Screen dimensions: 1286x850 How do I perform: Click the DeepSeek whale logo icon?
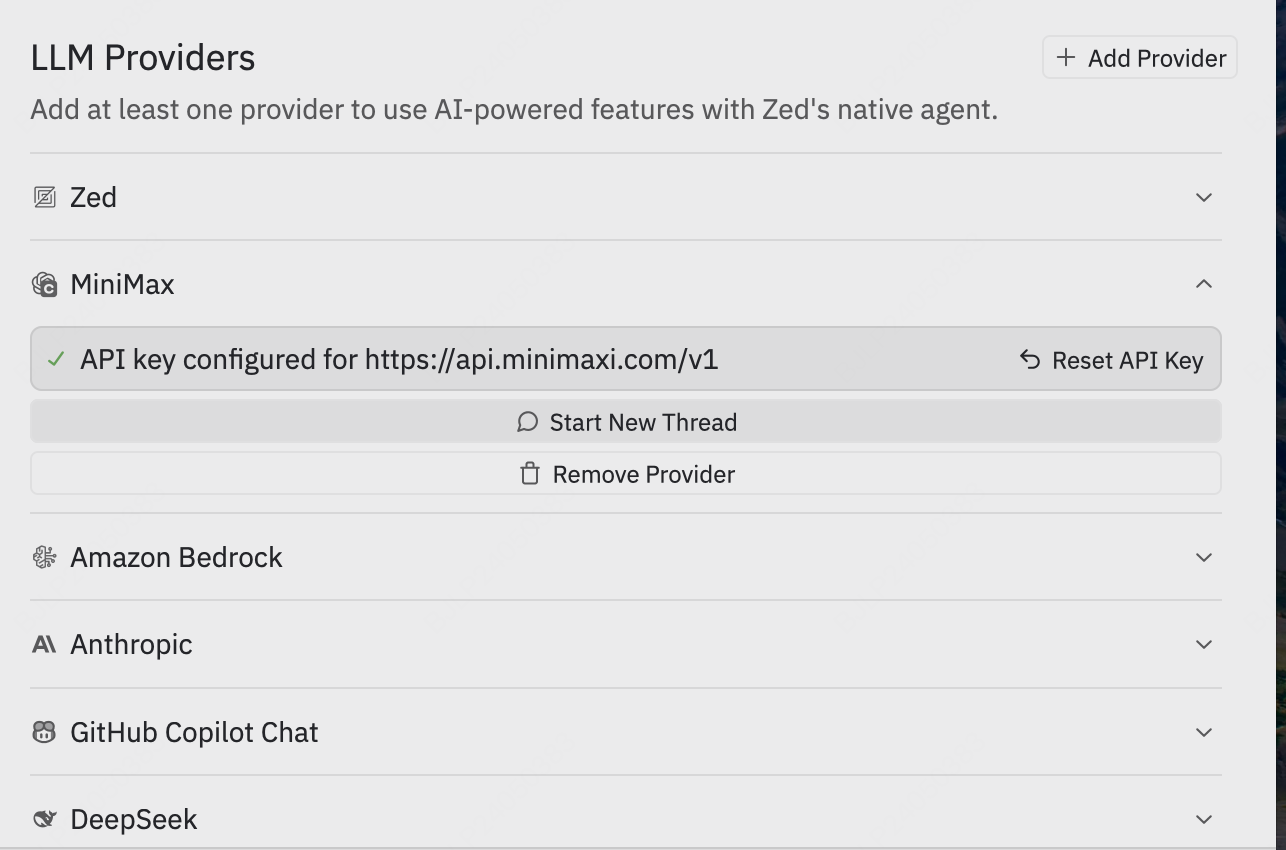(x=44, y=820)
